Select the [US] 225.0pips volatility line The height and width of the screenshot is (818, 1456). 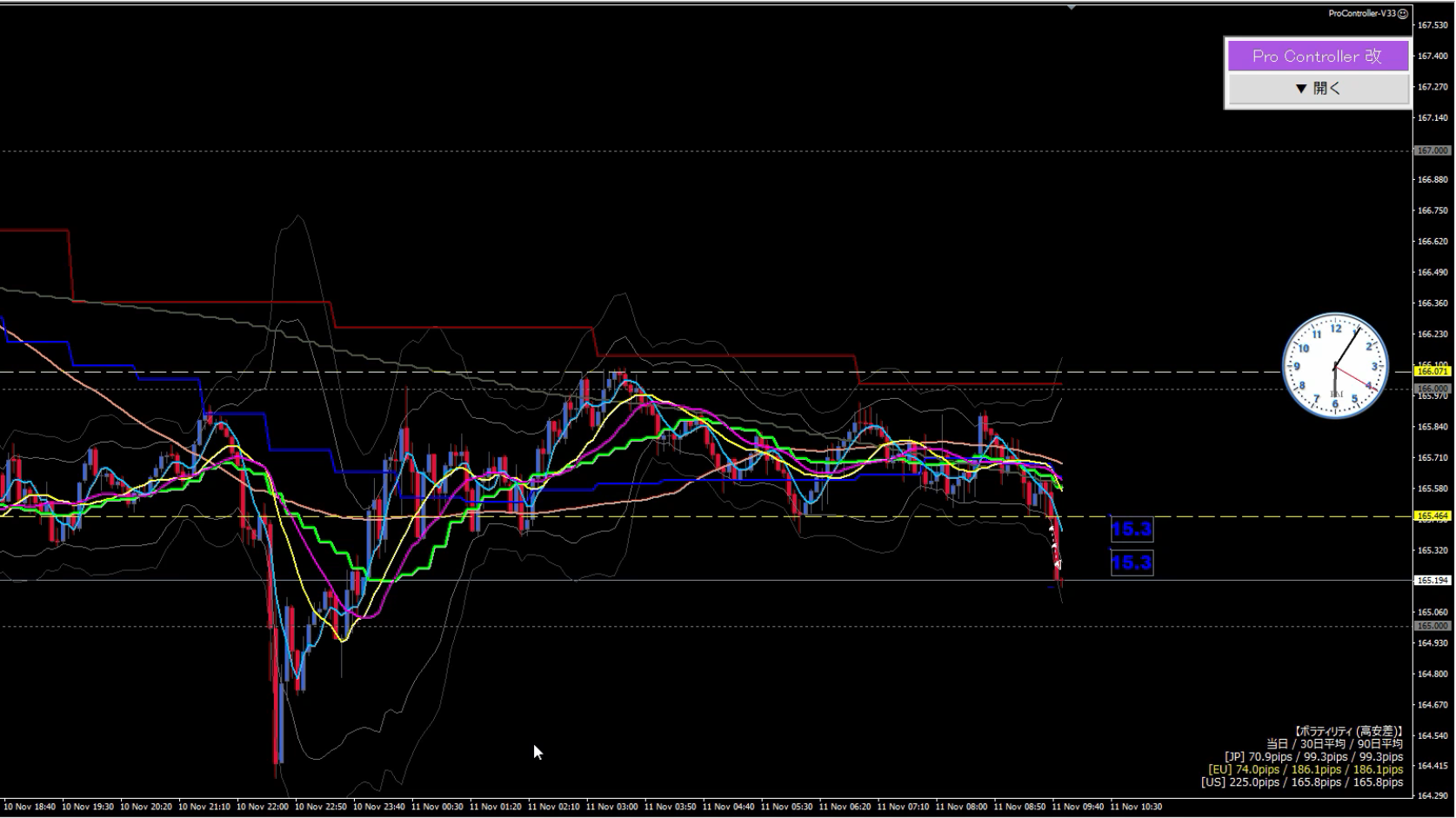(1302, 782)
